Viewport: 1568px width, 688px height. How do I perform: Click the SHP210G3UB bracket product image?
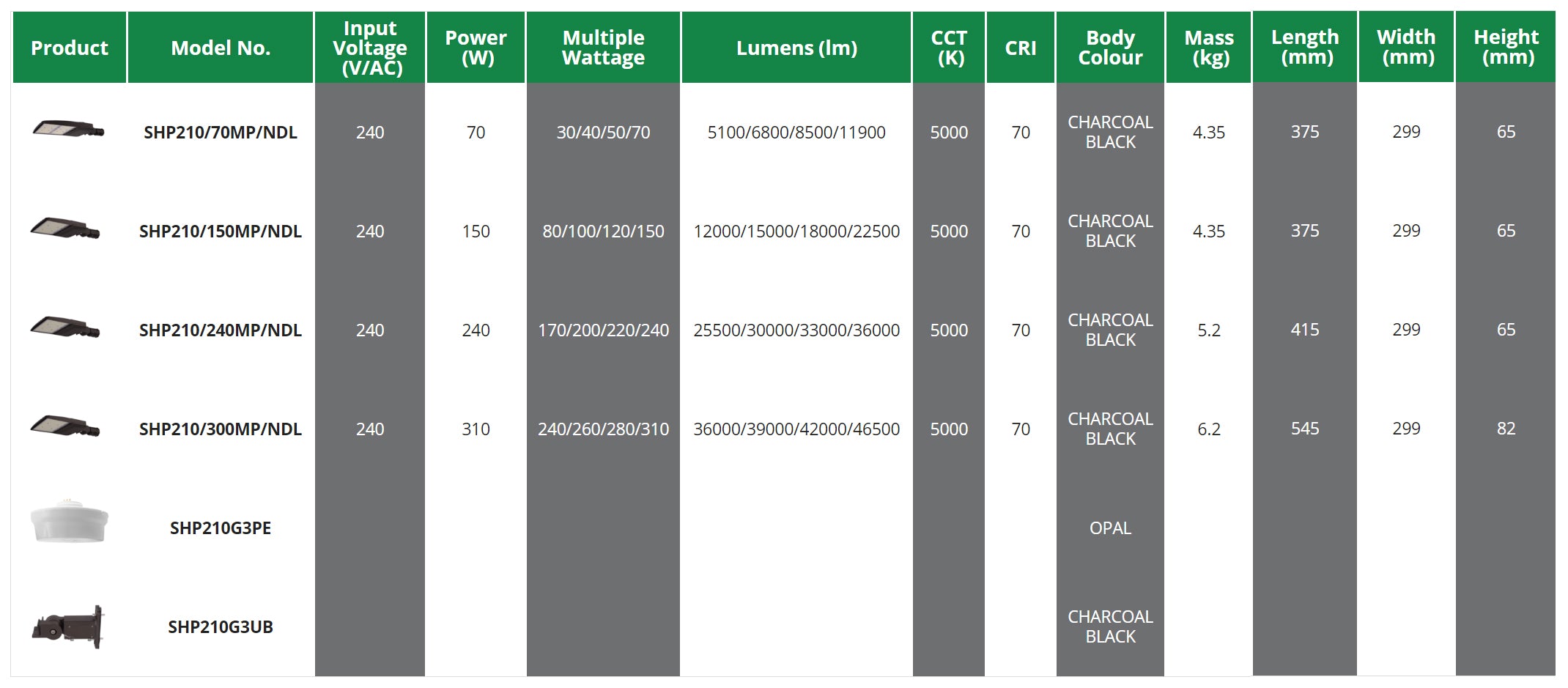tap(68, 626)
